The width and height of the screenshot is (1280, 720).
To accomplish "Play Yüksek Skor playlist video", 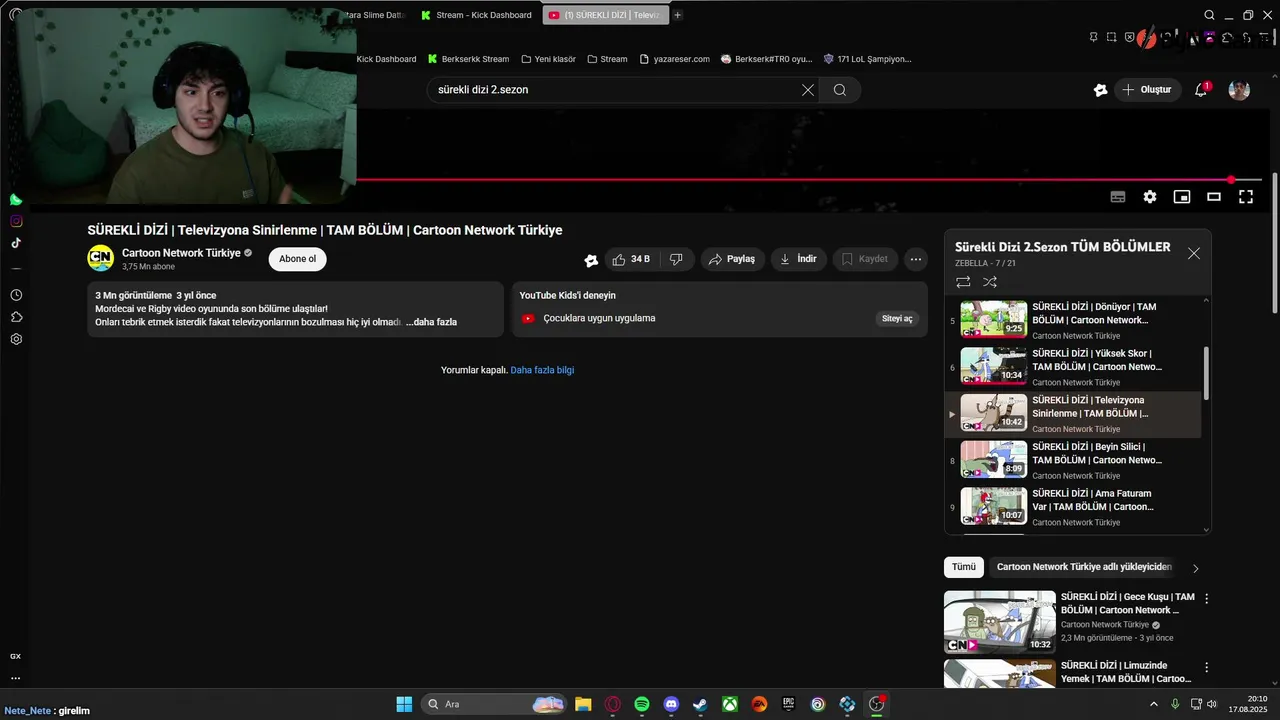I will (1075, 366).
